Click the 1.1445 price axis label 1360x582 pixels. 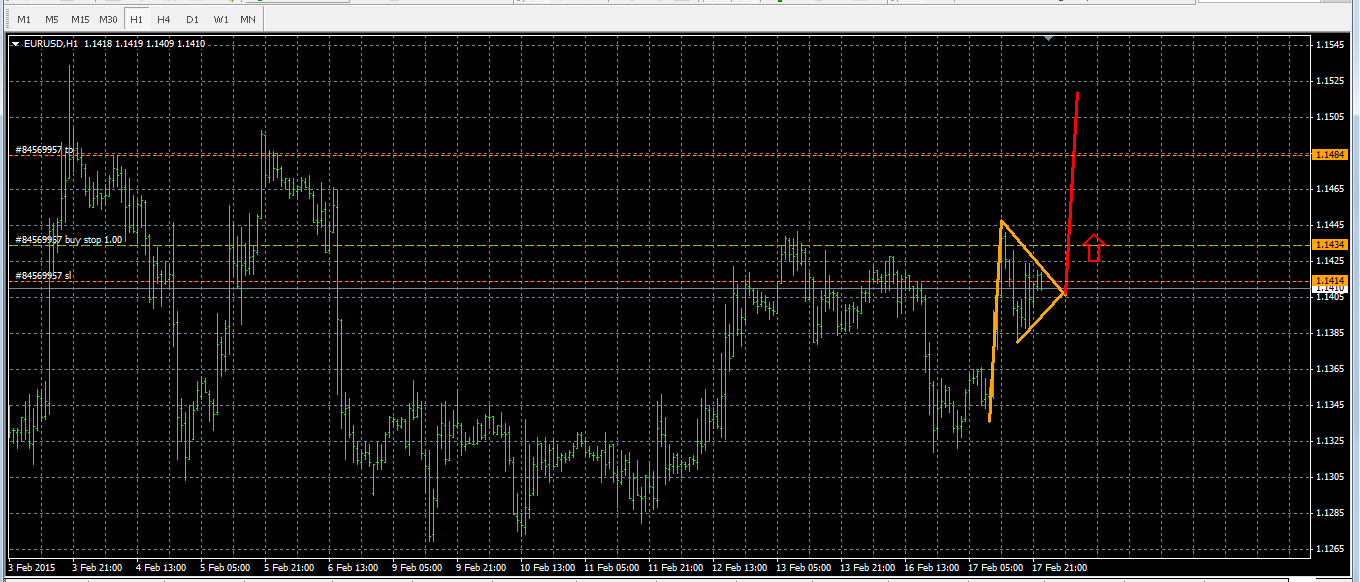[x=1330, y=225]
